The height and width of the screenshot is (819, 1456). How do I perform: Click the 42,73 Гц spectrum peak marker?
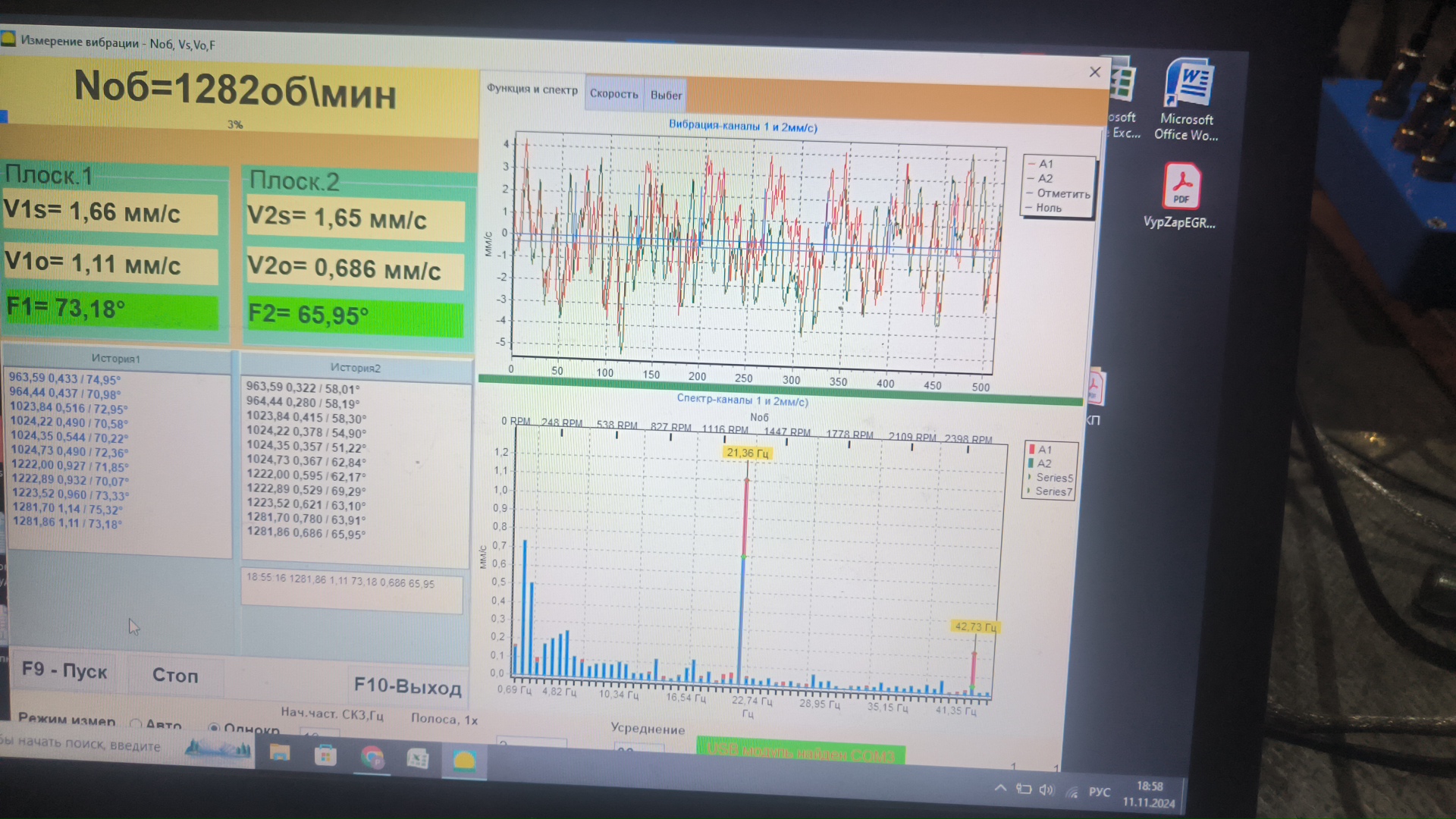pyautogui.click(x=975, y=626)
